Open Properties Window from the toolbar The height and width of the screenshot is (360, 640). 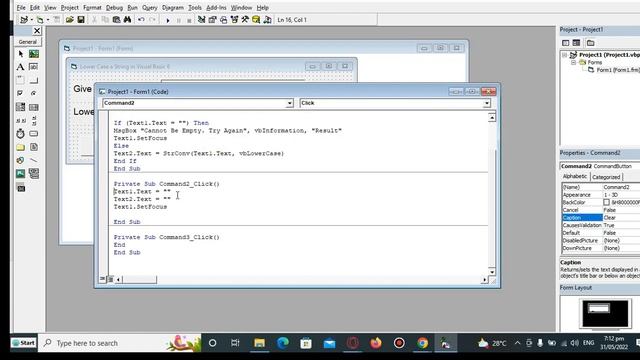tap(212, 20)
